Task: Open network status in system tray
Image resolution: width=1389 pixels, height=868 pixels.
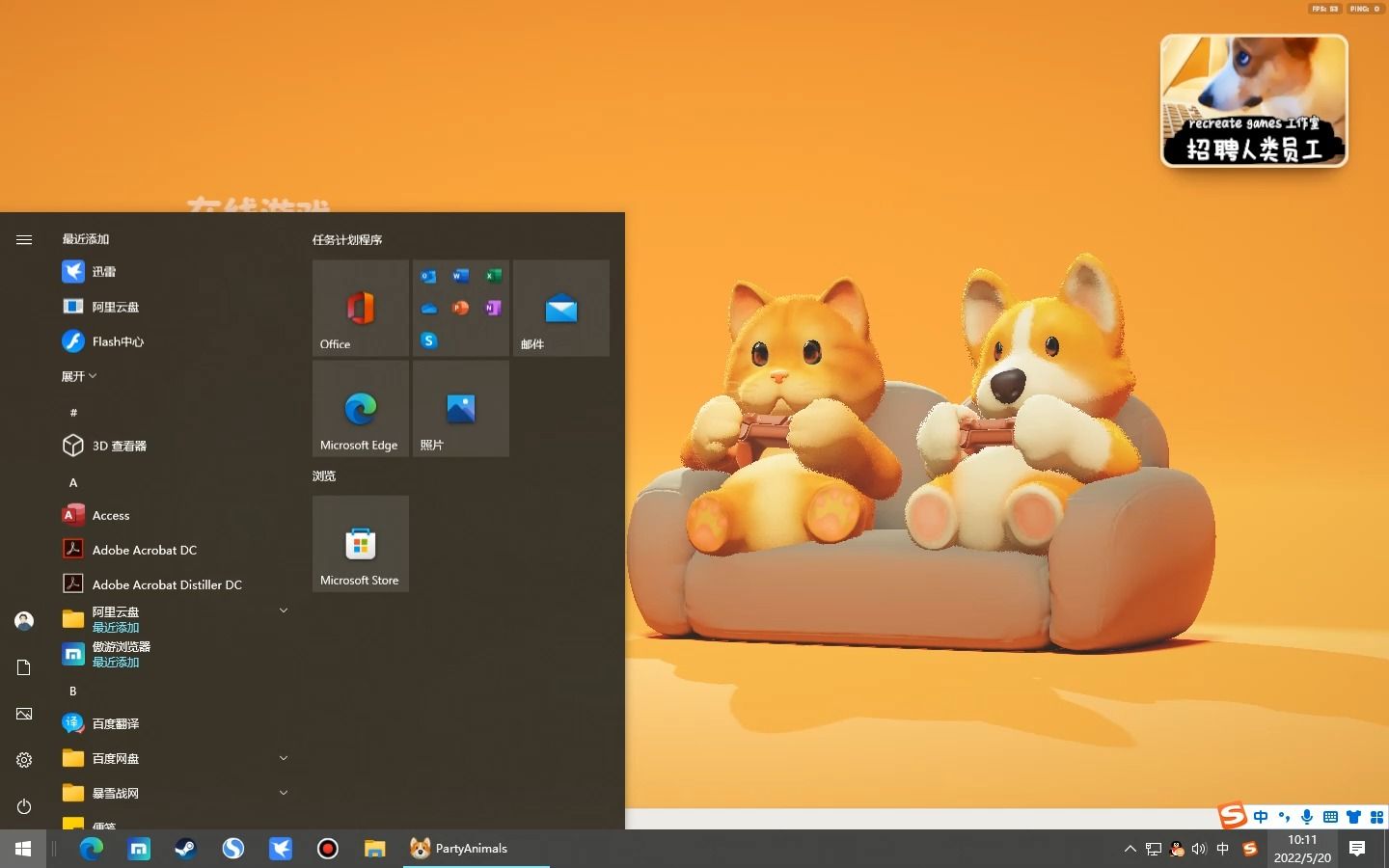Action: (1154, 849)
